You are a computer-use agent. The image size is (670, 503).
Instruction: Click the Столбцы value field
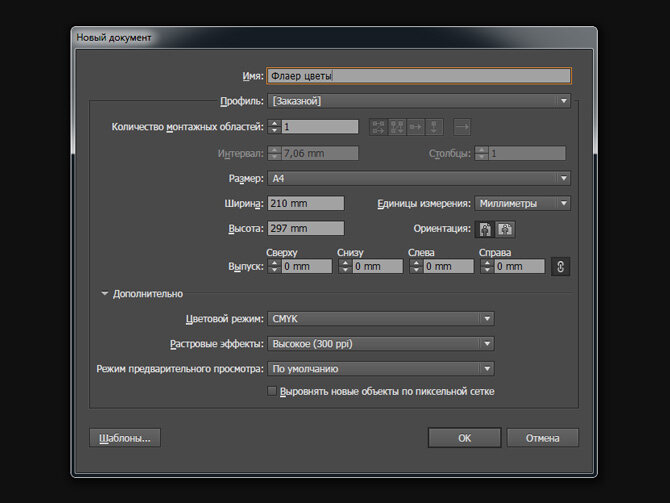(x=527, y=153)
